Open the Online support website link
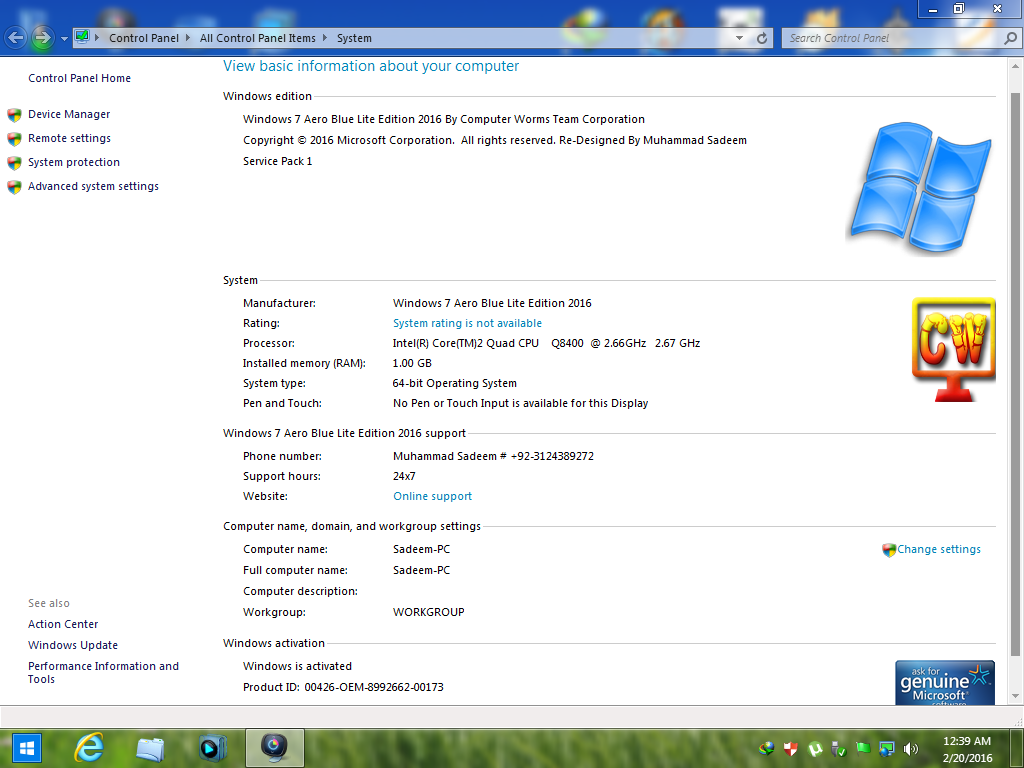1024x768 pixels. (x=432, y=496)
